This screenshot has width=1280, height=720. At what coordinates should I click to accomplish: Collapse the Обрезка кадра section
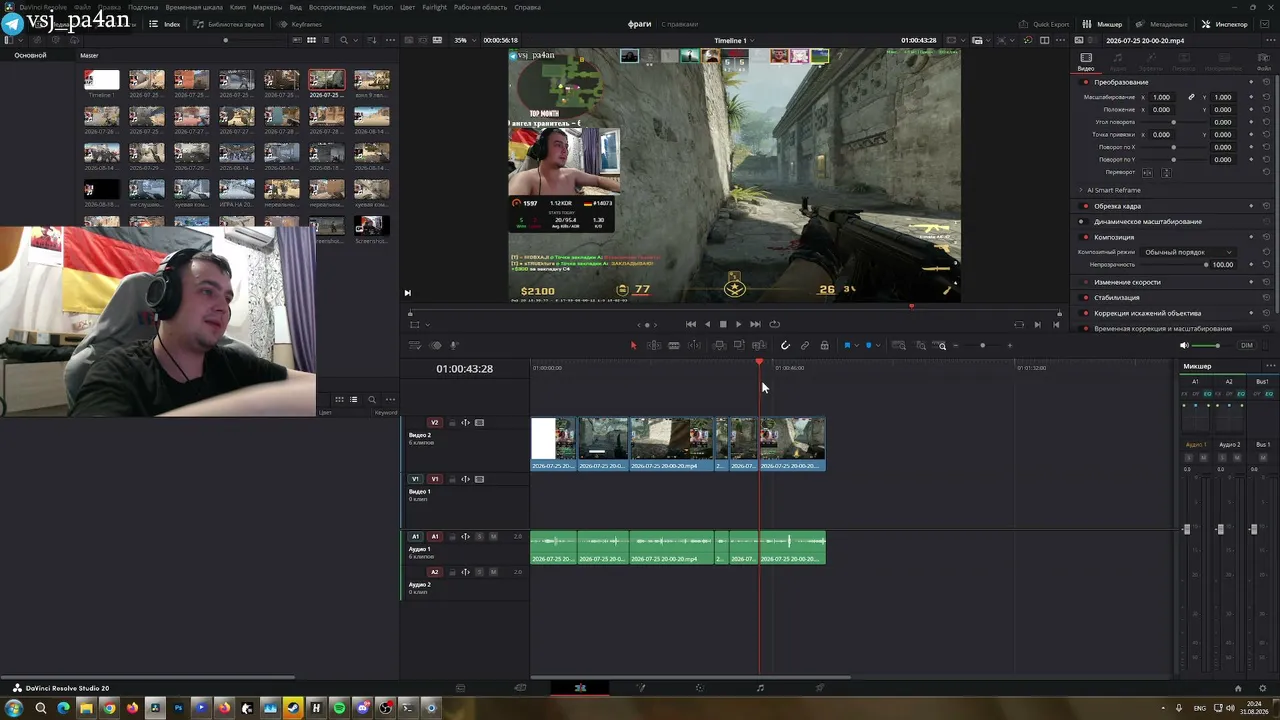pyautogui.click(x=1117, y=206)
